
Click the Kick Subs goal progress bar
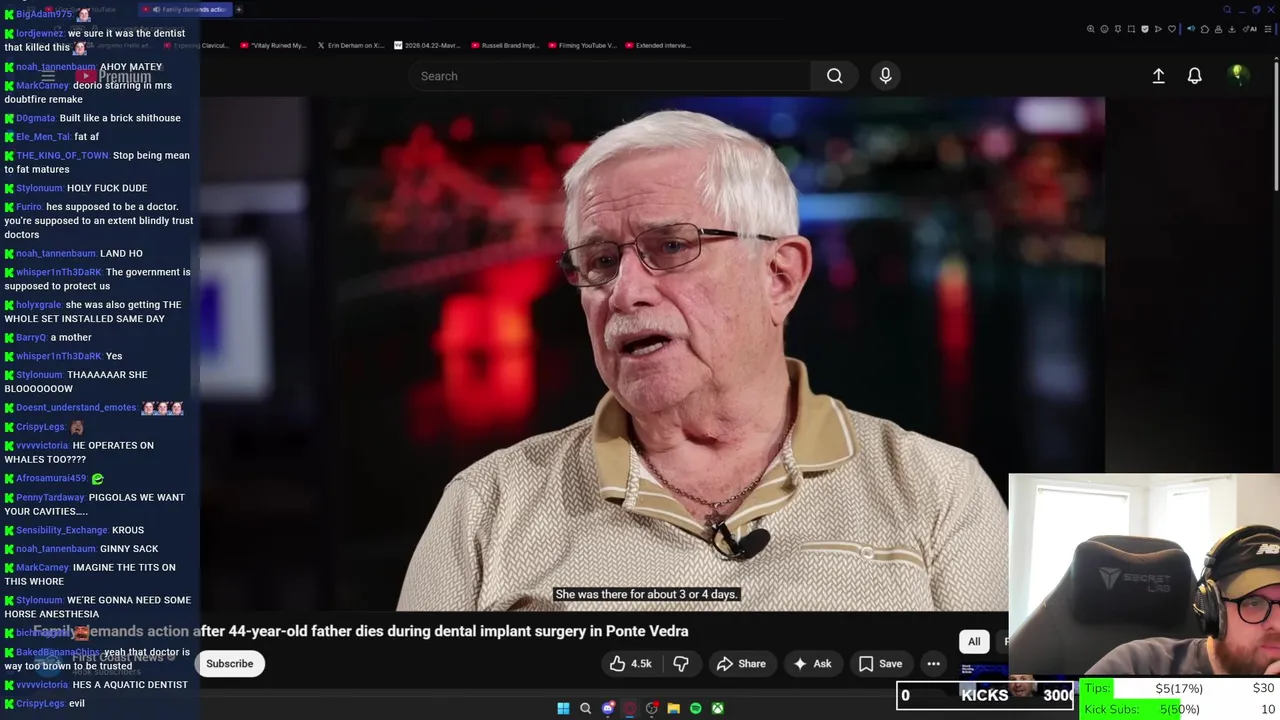pos(1180,709)
